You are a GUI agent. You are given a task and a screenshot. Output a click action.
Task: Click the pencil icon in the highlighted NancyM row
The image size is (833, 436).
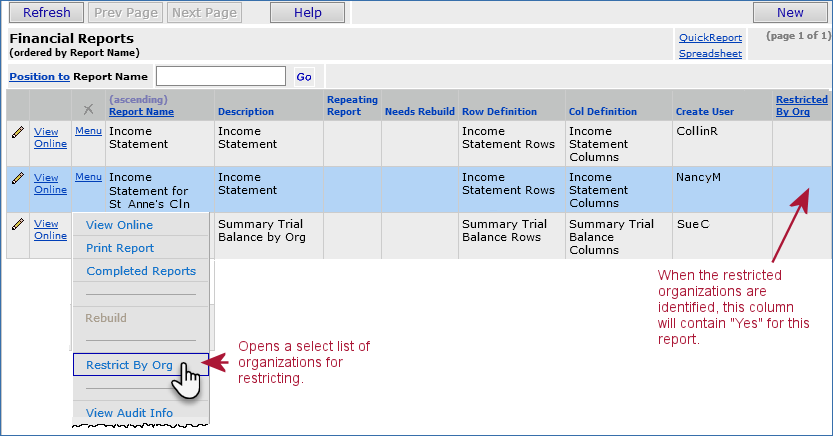pos(17,178)
